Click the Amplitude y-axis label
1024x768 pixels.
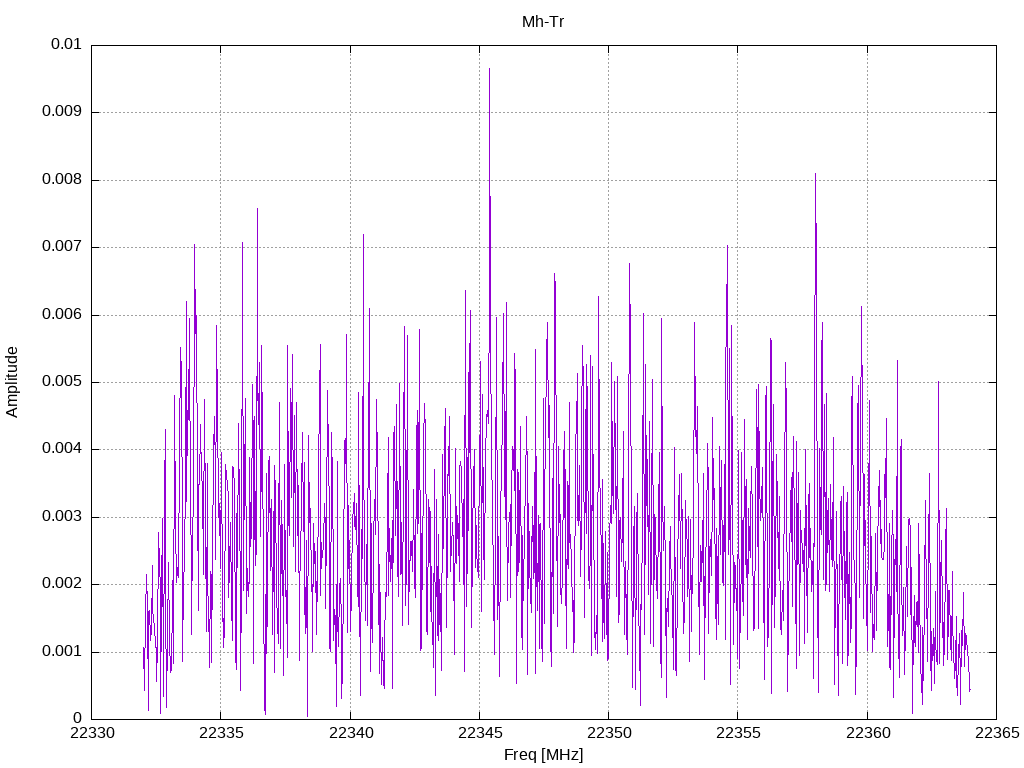point(12,382)
